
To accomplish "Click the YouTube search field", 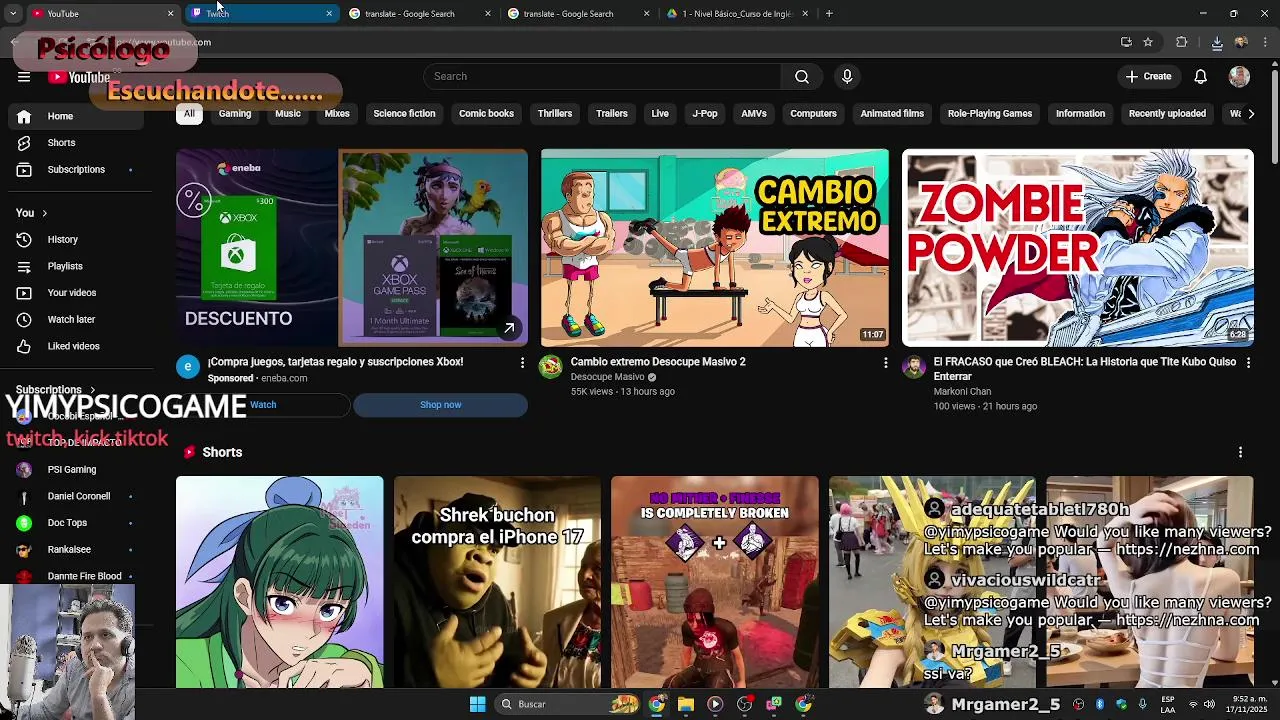I will click(x=603, y=77).
